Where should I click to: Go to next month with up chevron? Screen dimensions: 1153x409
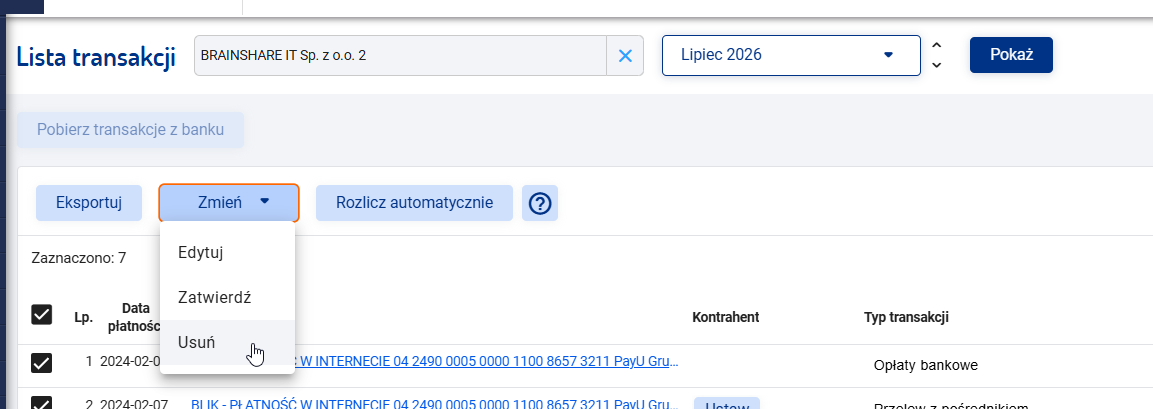936,46
